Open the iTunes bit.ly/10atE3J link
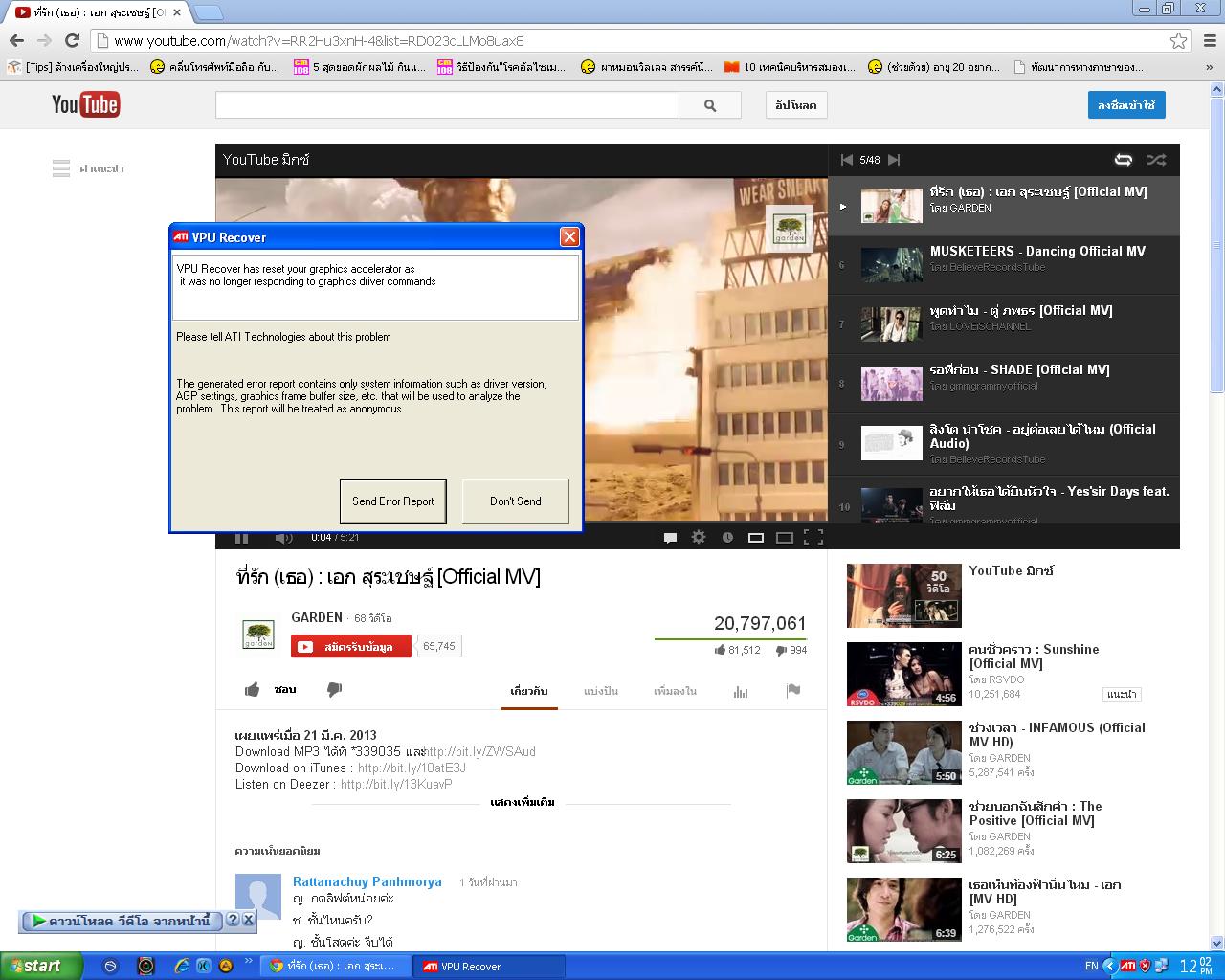The height and width of the screenshot is (980, 1225). tap(412, 768)
